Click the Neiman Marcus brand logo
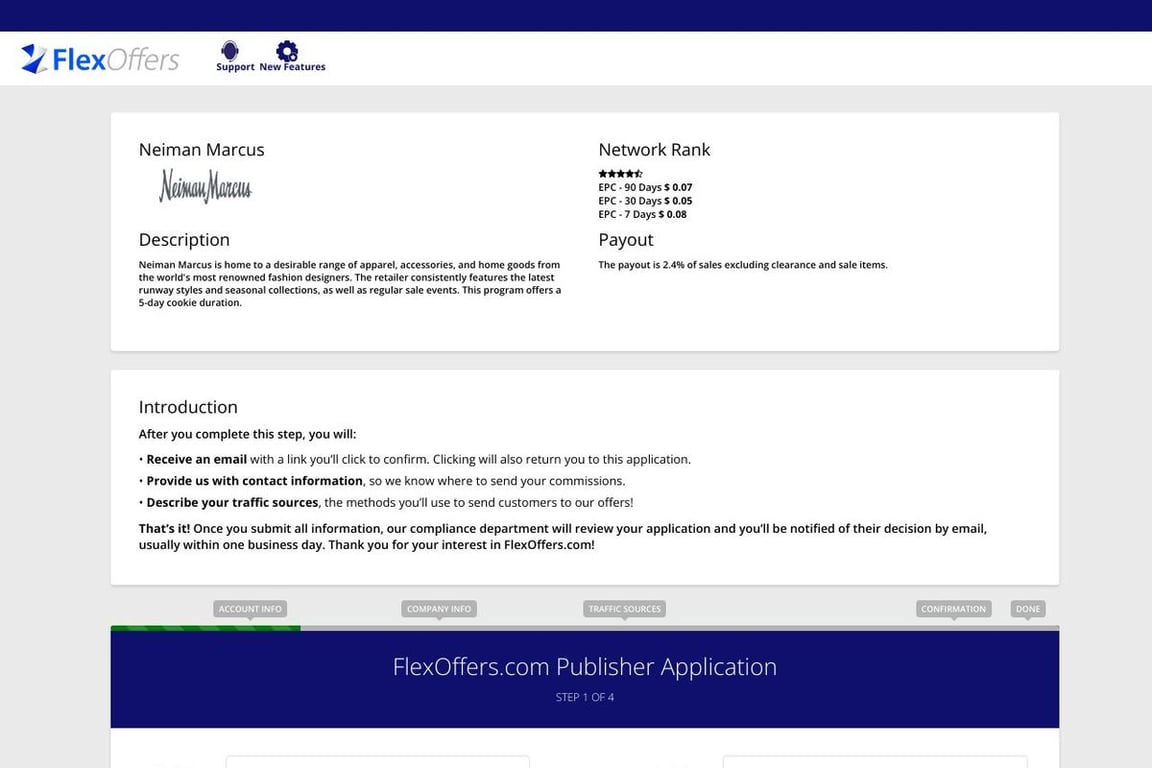Screen dimensions: 1152x768 pos(205,186)
